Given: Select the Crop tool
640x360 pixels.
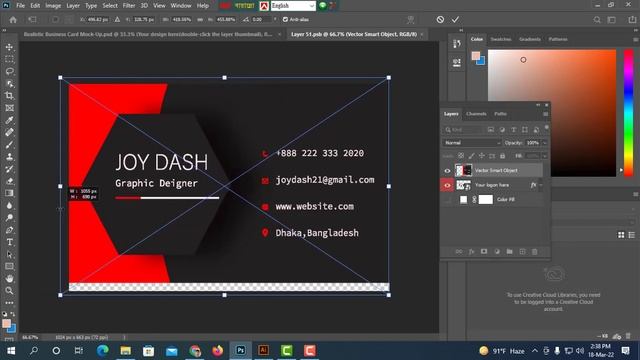Looking at the screenshot, I should coord(9,96).
